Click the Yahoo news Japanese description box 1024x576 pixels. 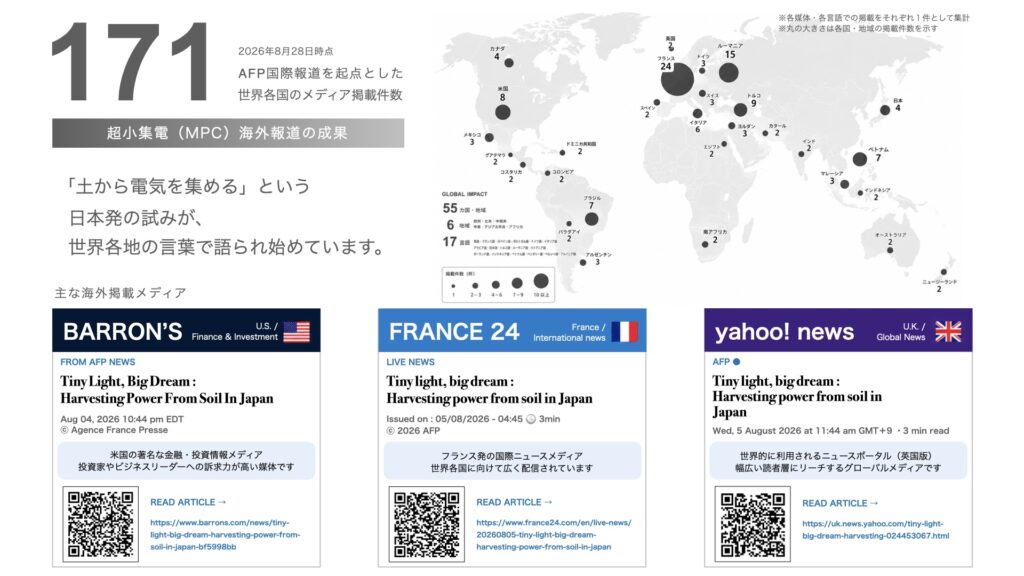click(838, 461)
